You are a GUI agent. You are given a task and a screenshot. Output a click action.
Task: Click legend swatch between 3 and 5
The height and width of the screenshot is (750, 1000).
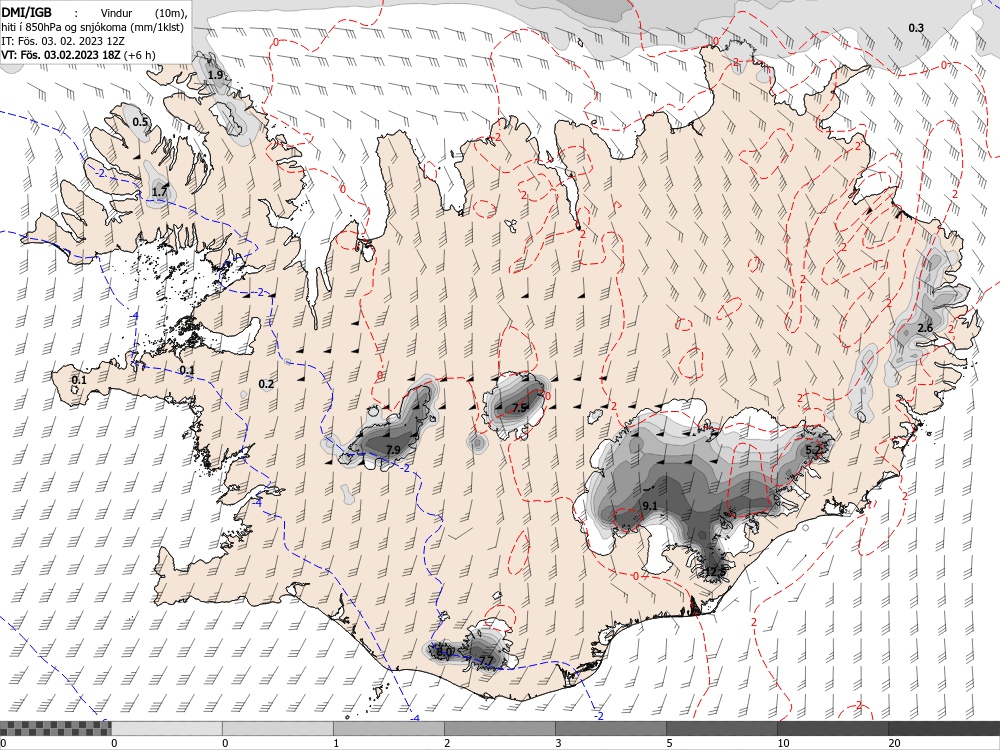click(610, 728)
